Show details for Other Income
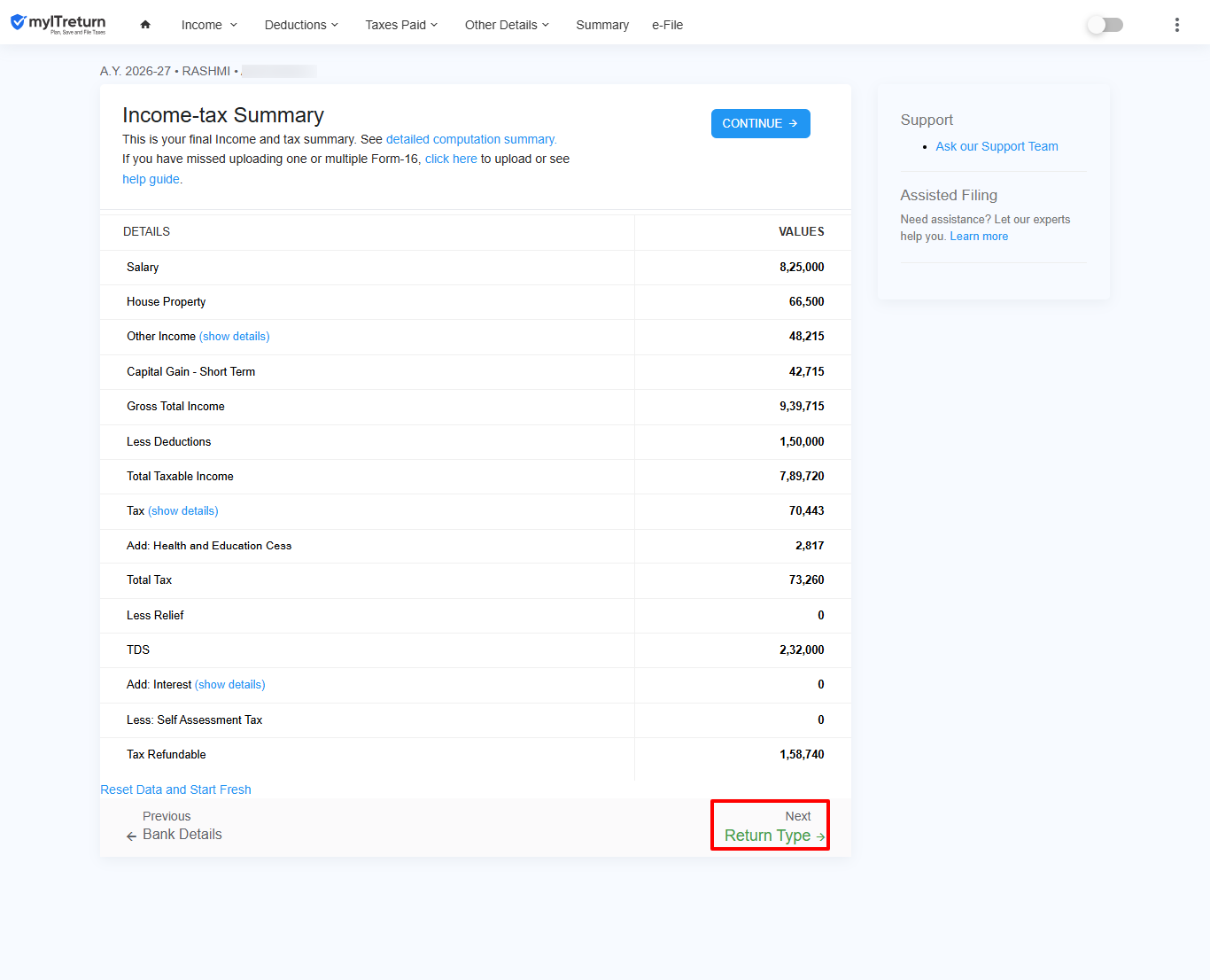The width and height of the screenshot is (1210, 980). pos(235,337)
